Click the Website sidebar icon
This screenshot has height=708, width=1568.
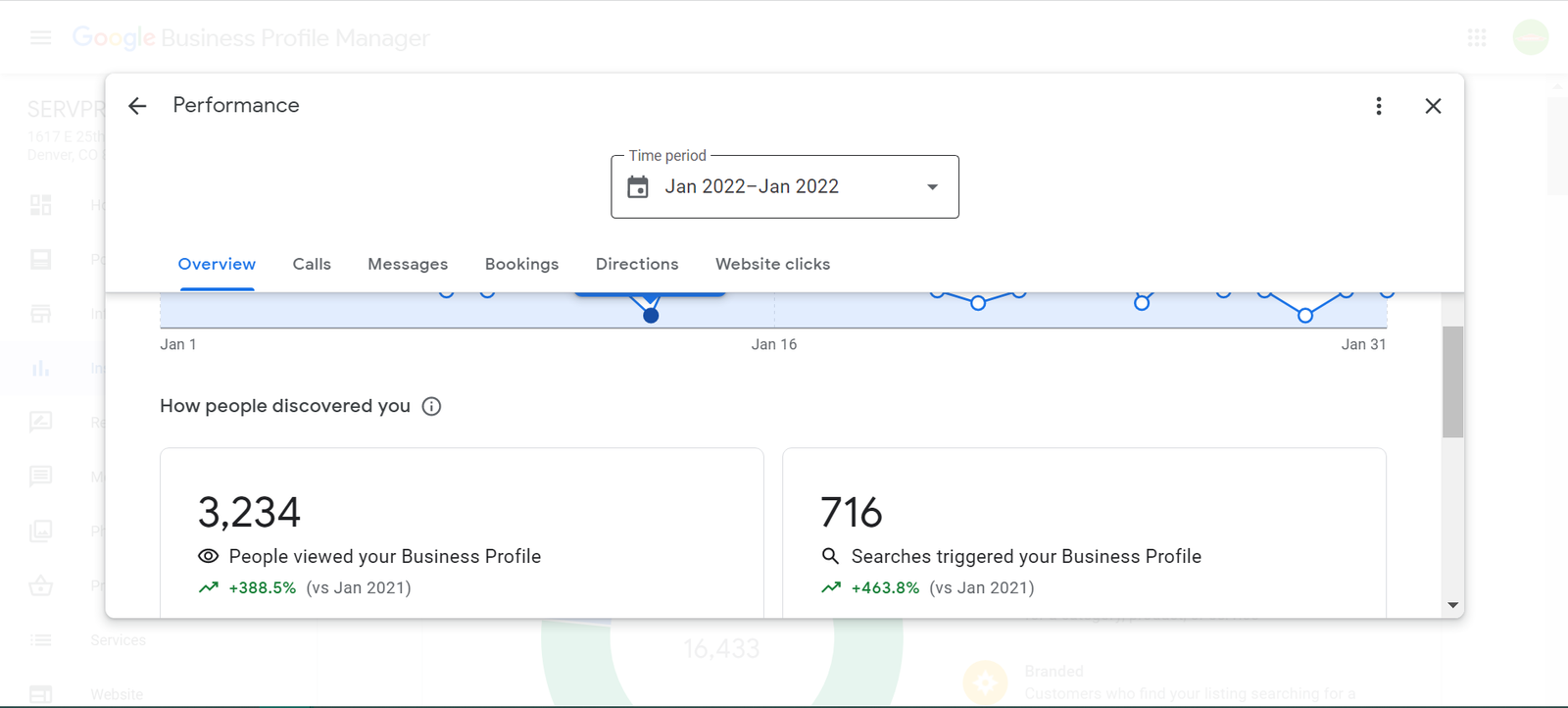tap(40, 694)
